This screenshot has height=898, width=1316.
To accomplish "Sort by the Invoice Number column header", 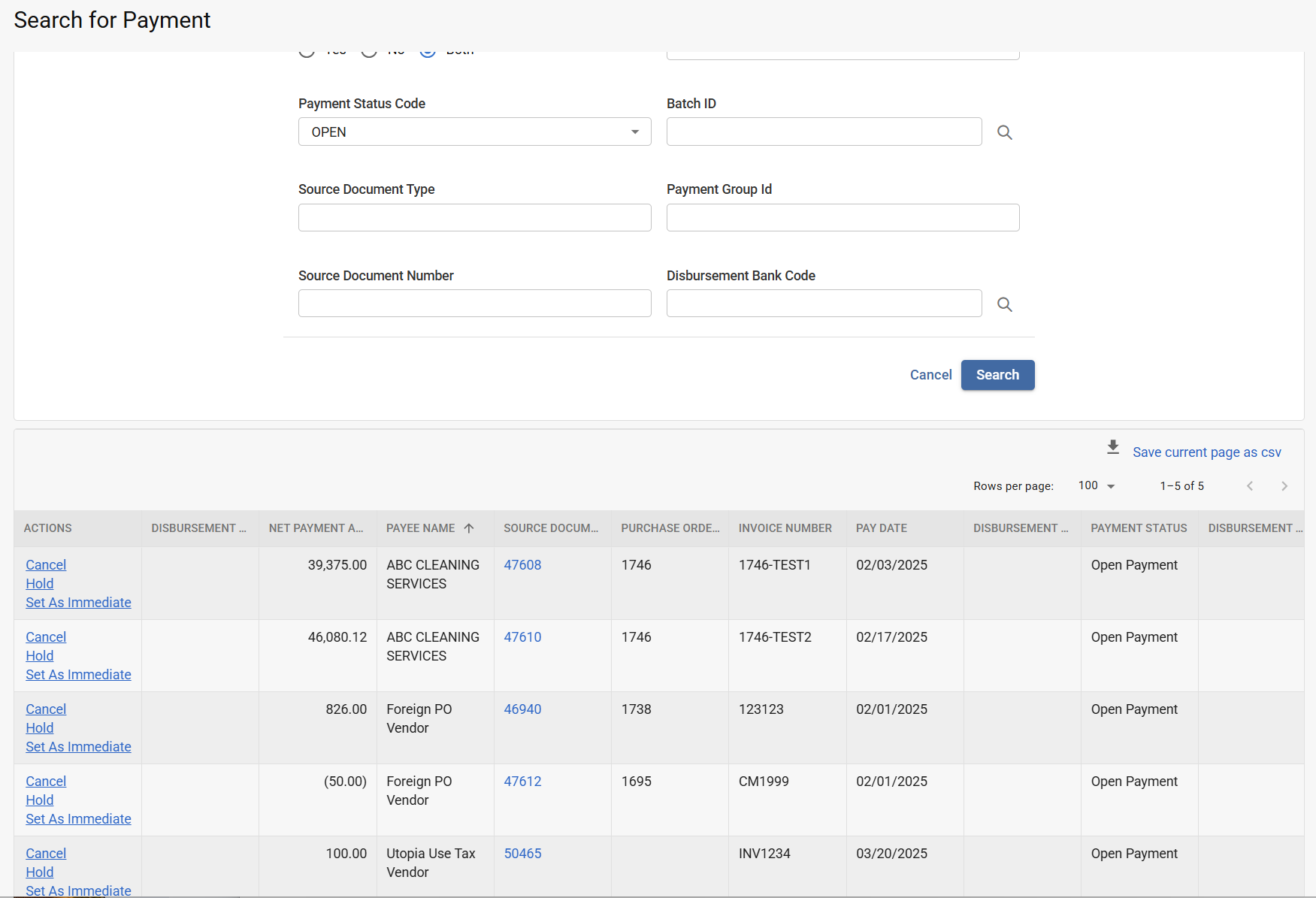I will (785, 528).
